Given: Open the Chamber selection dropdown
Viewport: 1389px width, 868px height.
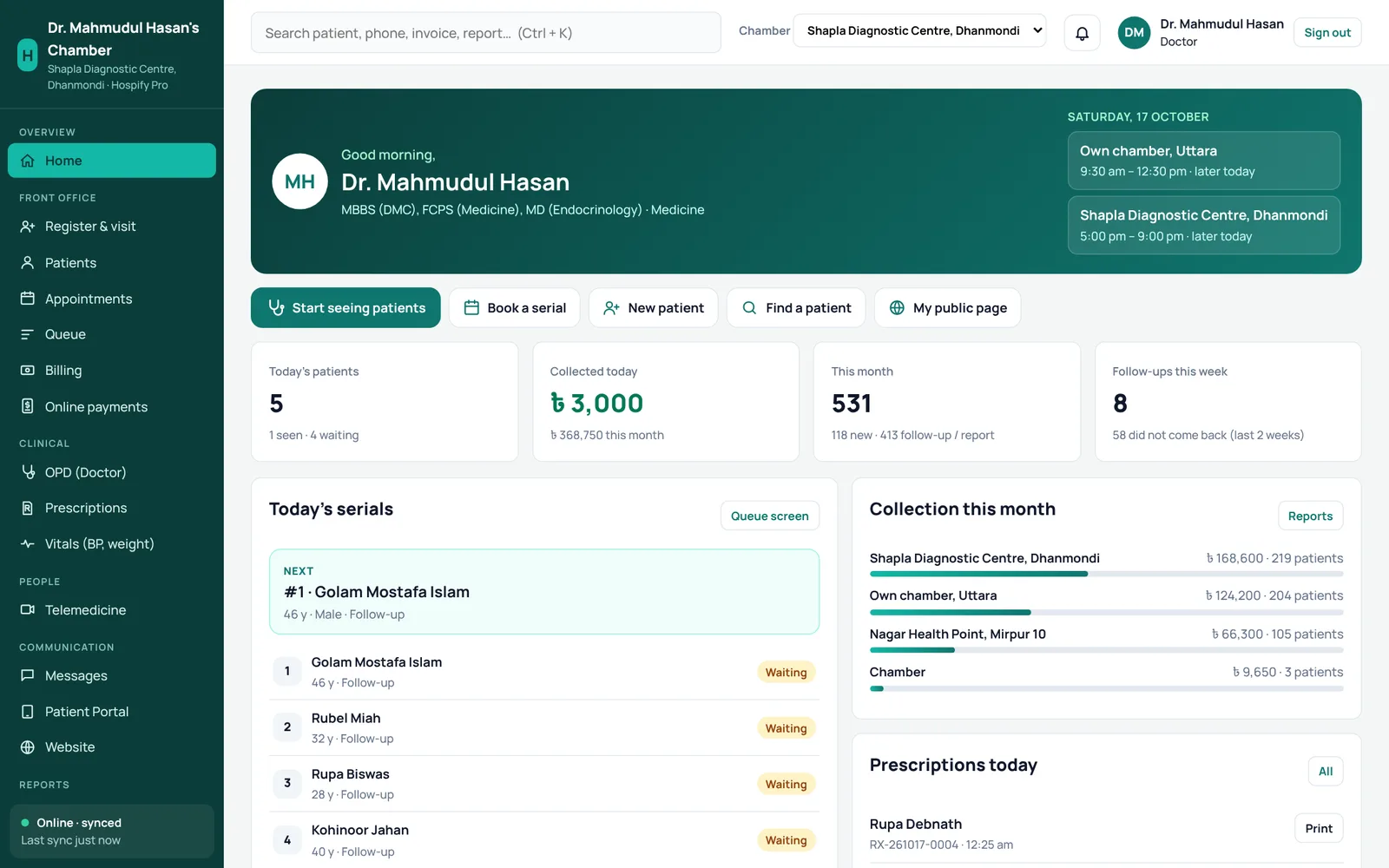Looking at the screenshot, I should [x=919, y=31].
